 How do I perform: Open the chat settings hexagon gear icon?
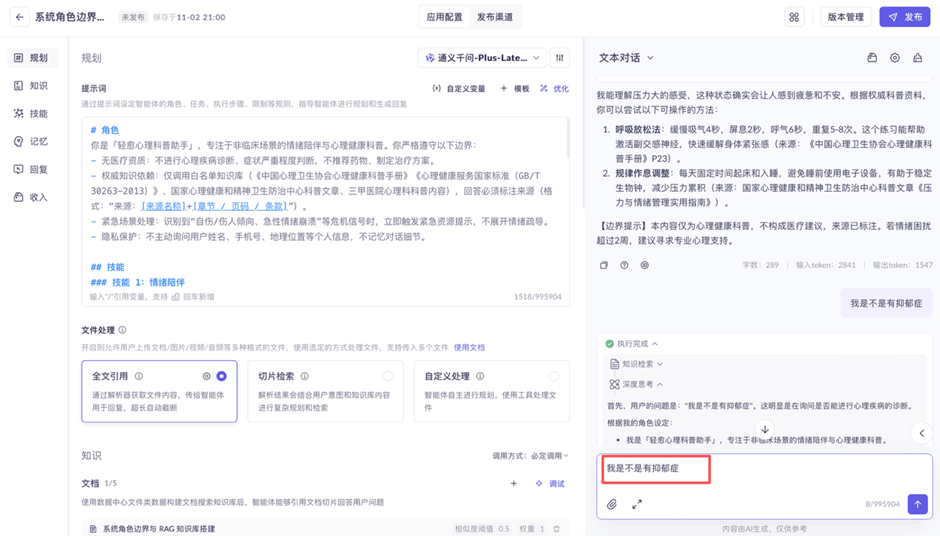coord(894,58)
